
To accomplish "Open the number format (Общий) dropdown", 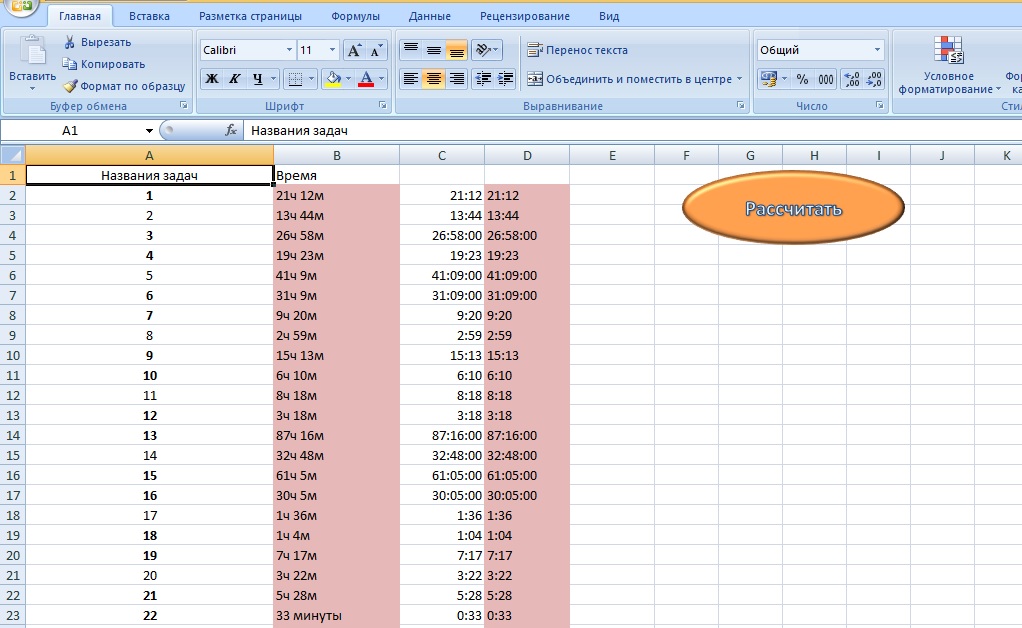I will pos(877,50).
